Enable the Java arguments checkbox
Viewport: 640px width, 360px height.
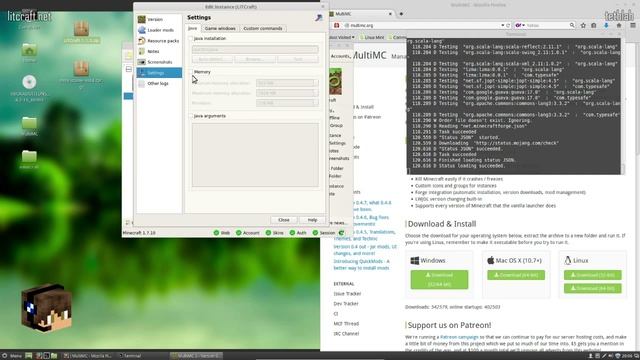pyautogui.click(x=191, y=116)
